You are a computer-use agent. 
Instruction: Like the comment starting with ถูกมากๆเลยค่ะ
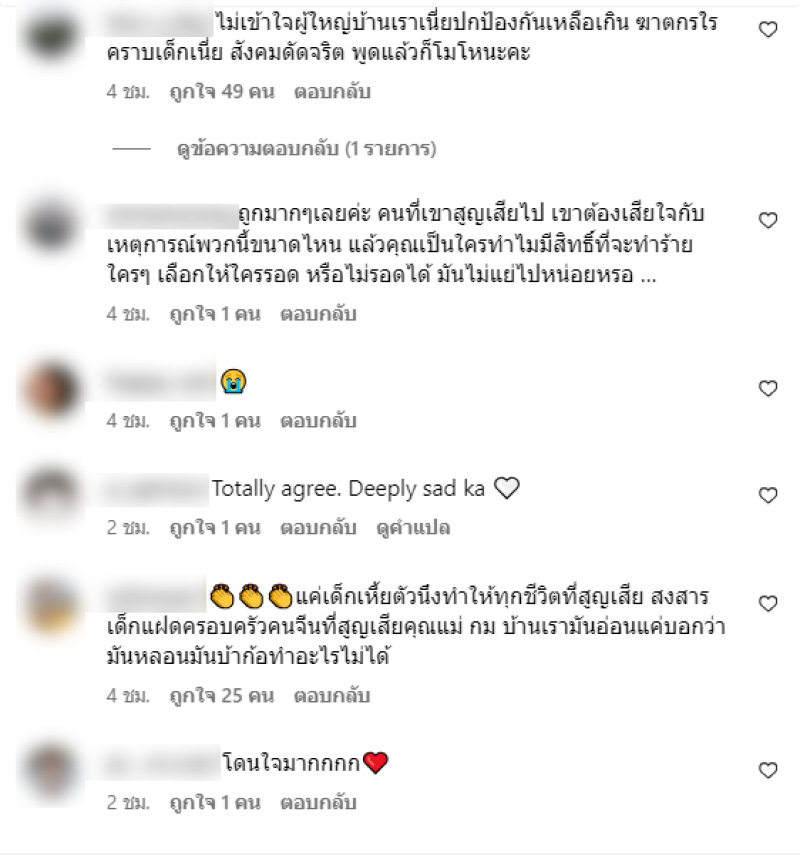768,220
